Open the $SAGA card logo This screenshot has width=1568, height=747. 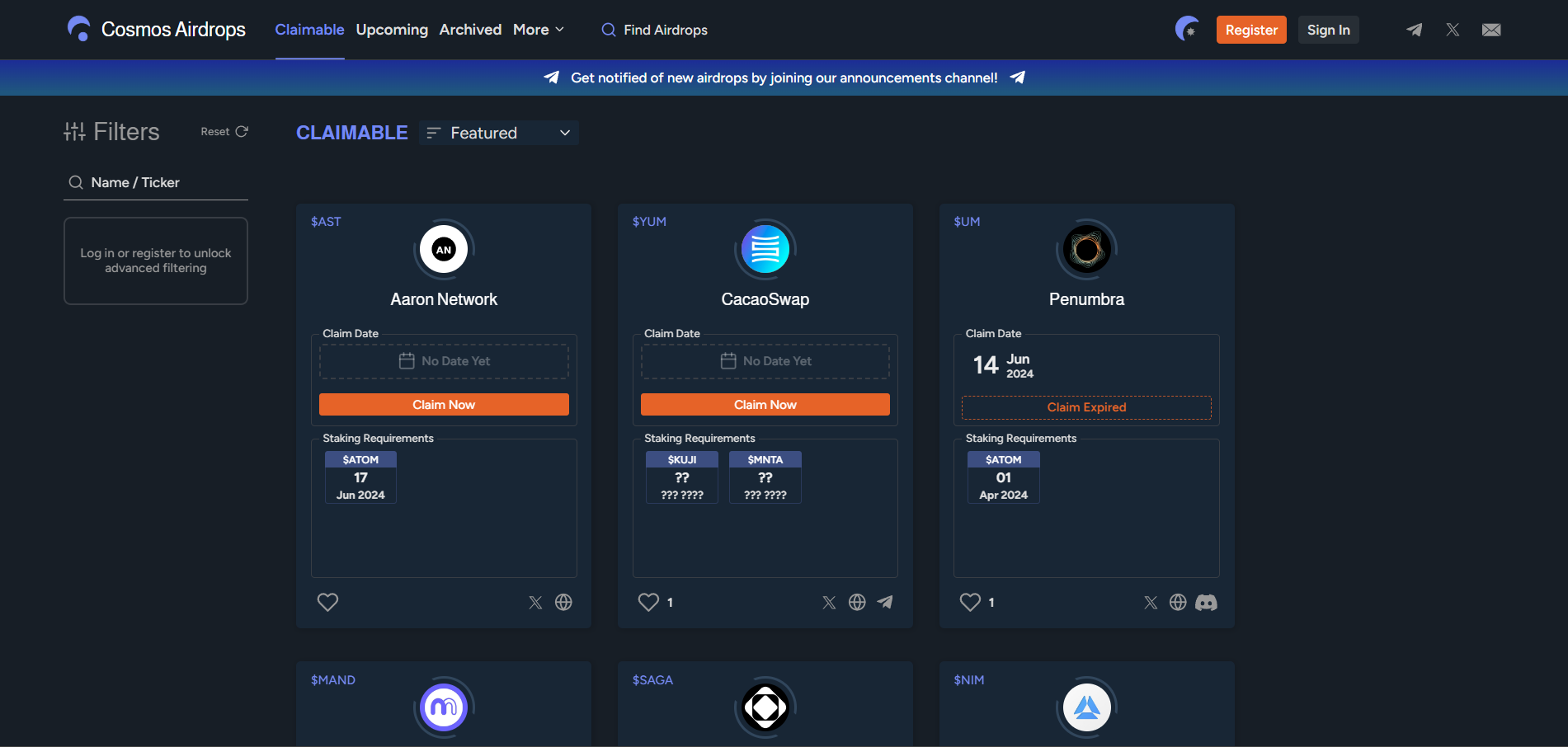point(765,707)
